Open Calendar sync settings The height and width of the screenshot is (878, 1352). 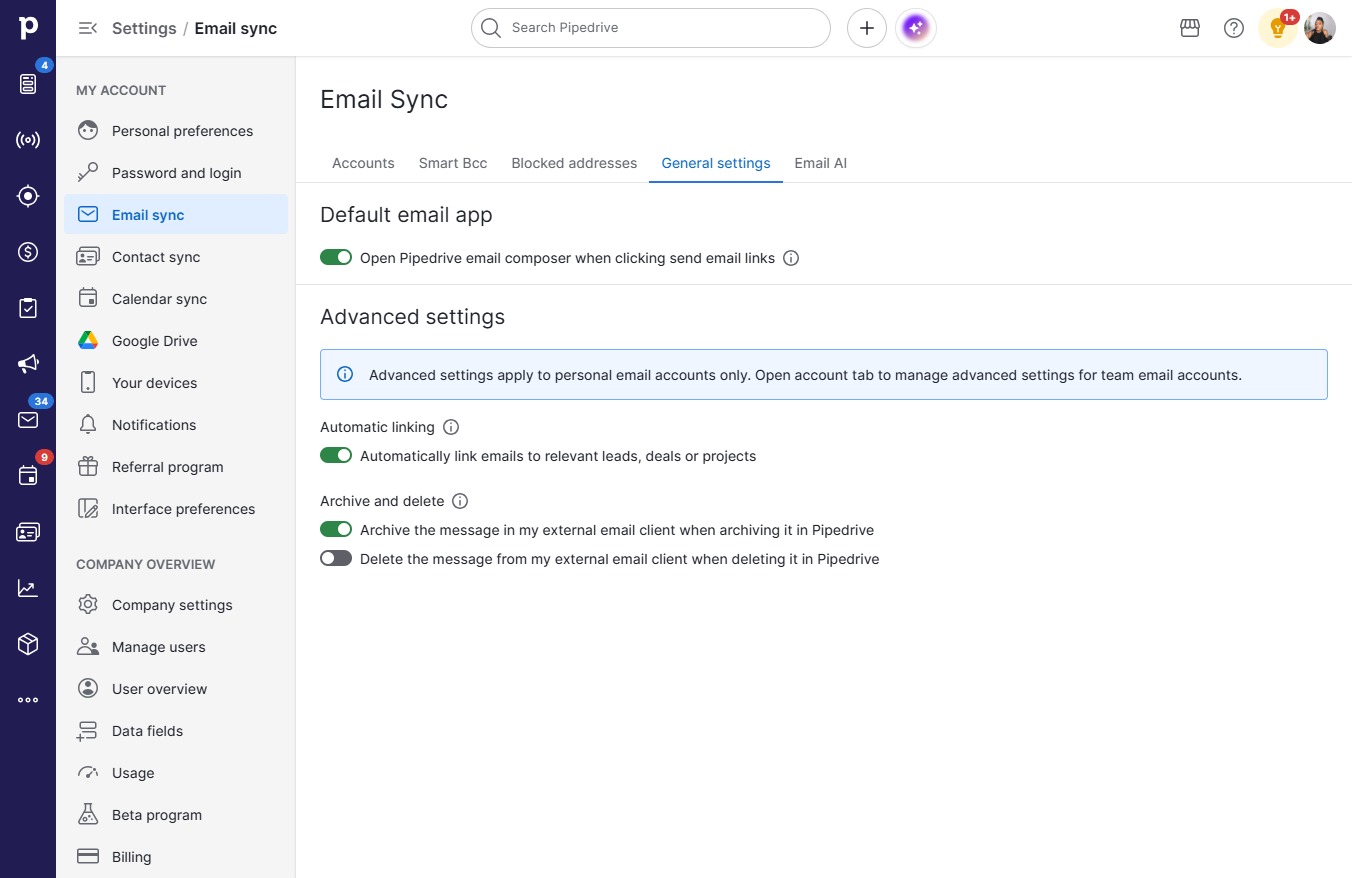point(176,299)
